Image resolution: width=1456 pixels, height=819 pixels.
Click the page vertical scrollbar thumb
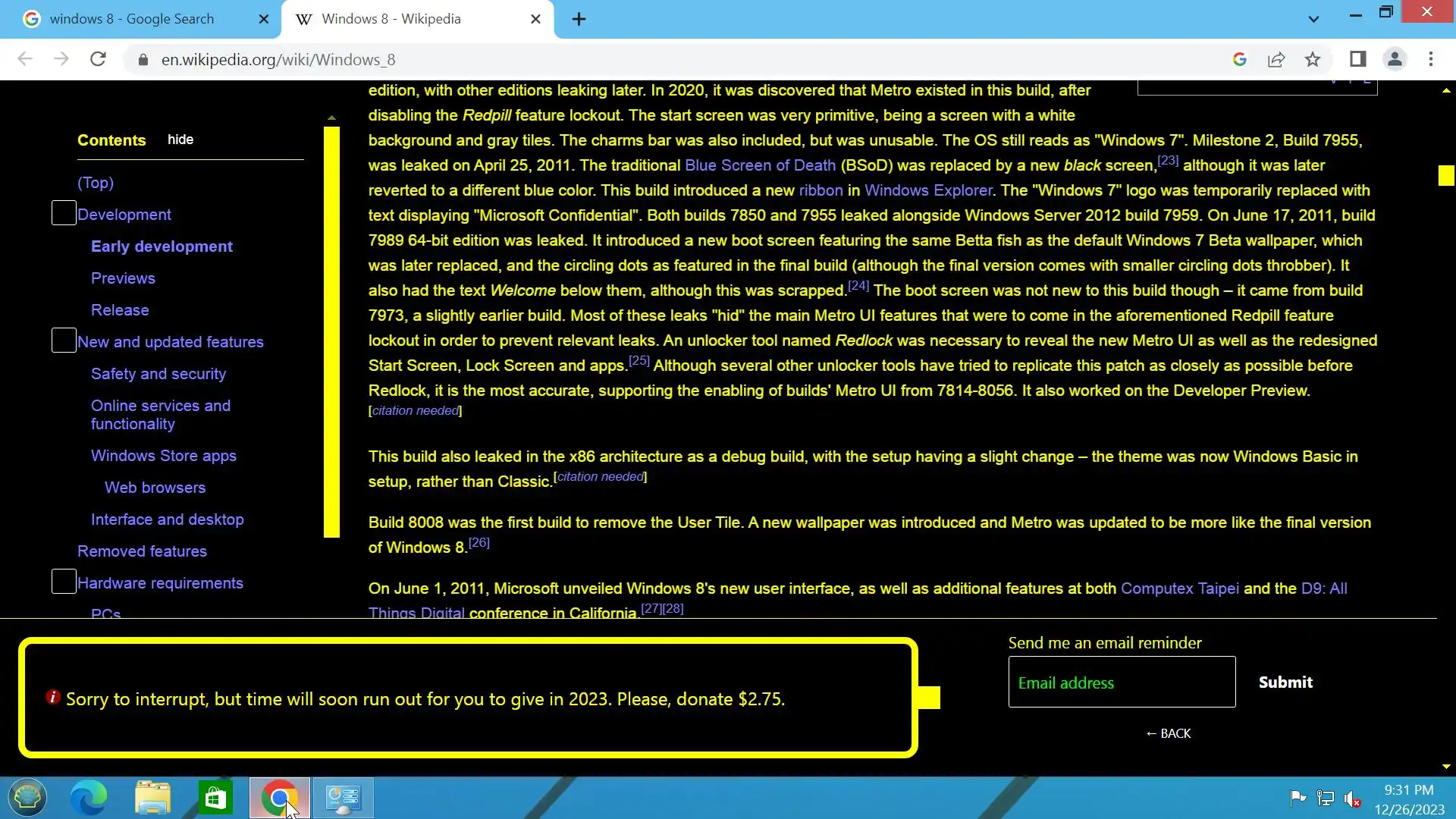pos(1445,175)
